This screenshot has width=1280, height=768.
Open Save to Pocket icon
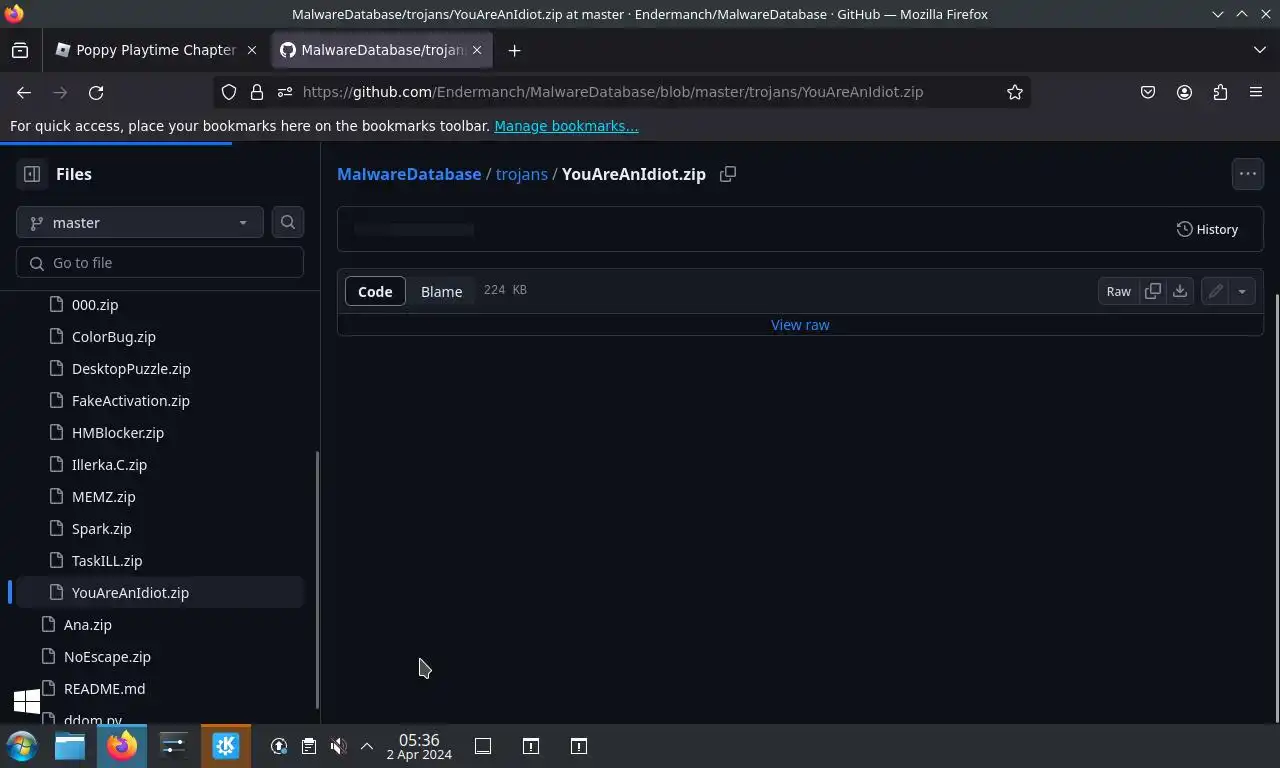tap(1148, 92)
